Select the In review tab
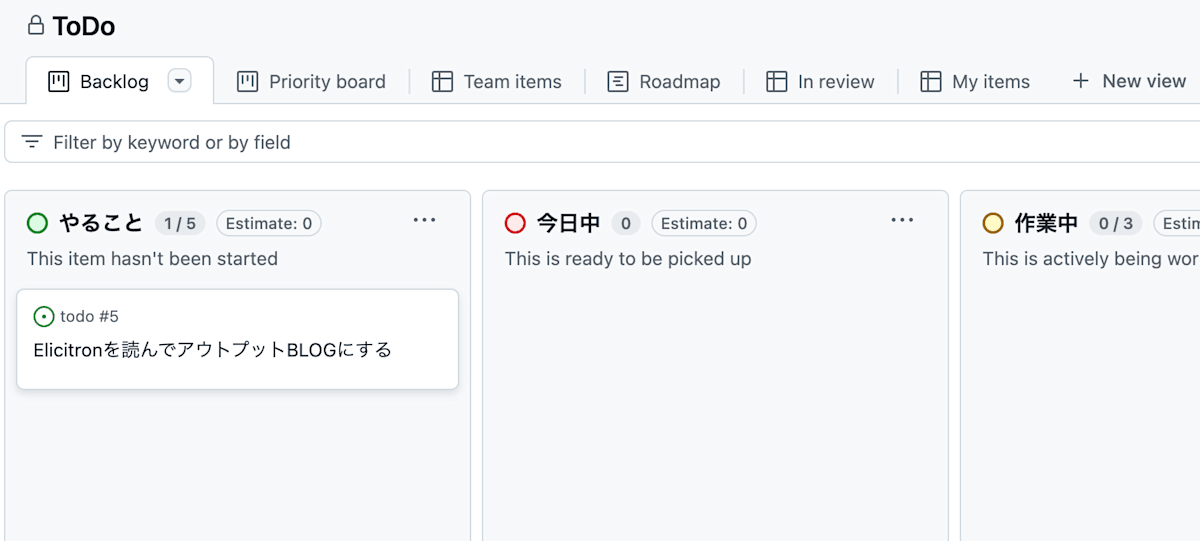The width and height of the screenshot is (1200, 541). (820, 82)
